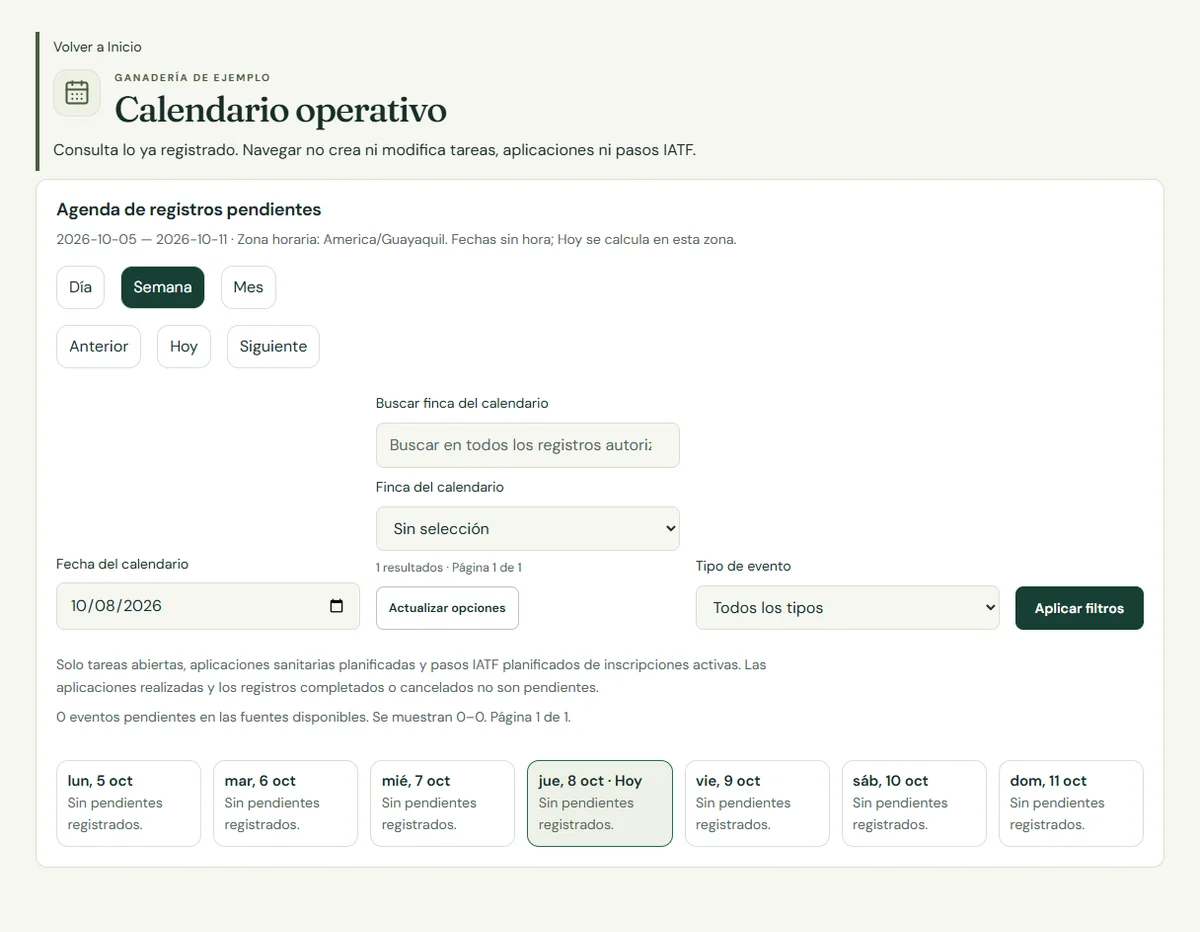1200x932 pixels.
Task: Jump to Hoy
Action: [x=184, y=346]
